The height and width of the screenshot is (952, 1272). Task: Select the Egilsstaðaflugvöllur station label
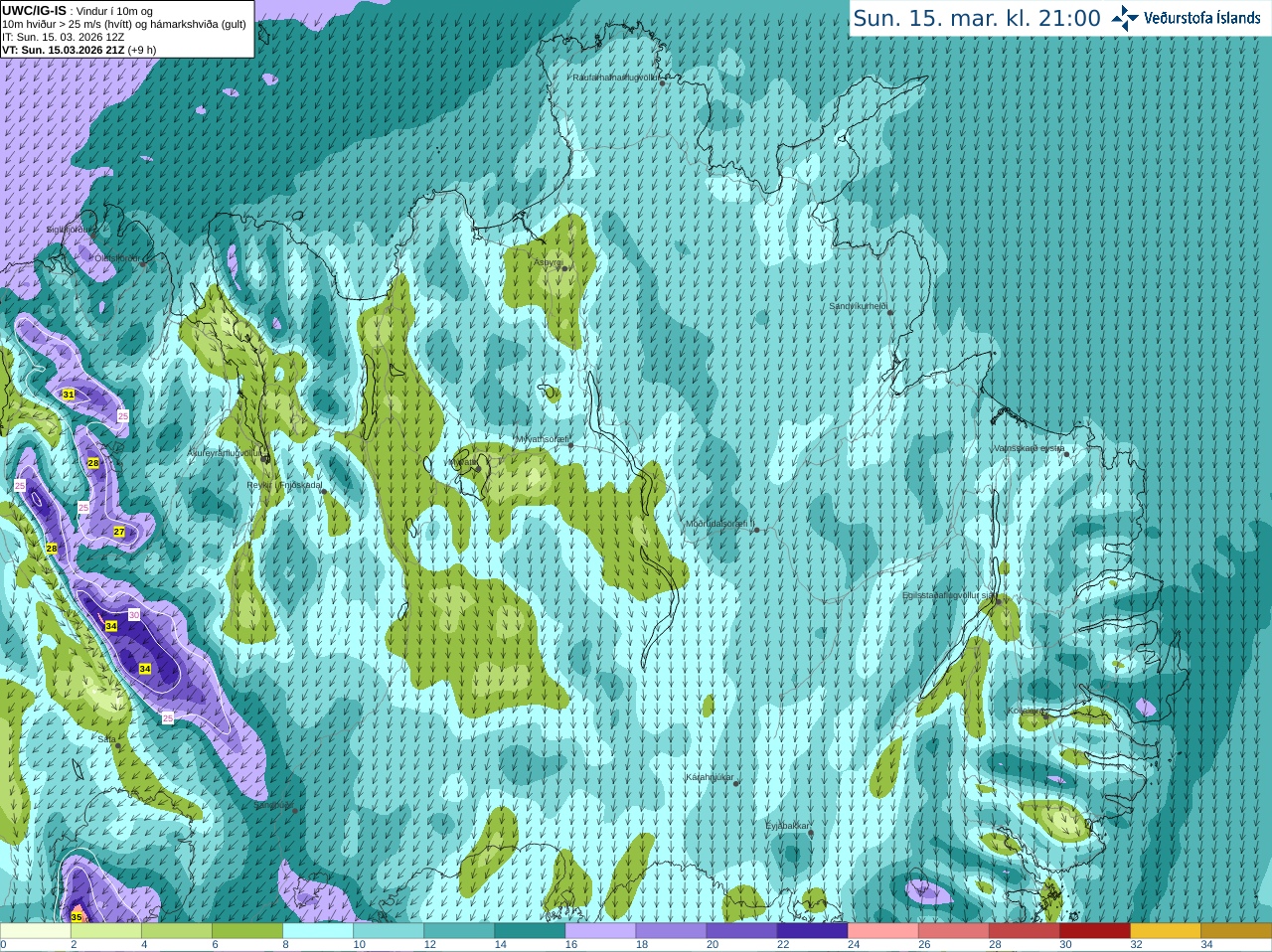click(x=948, y=595)
